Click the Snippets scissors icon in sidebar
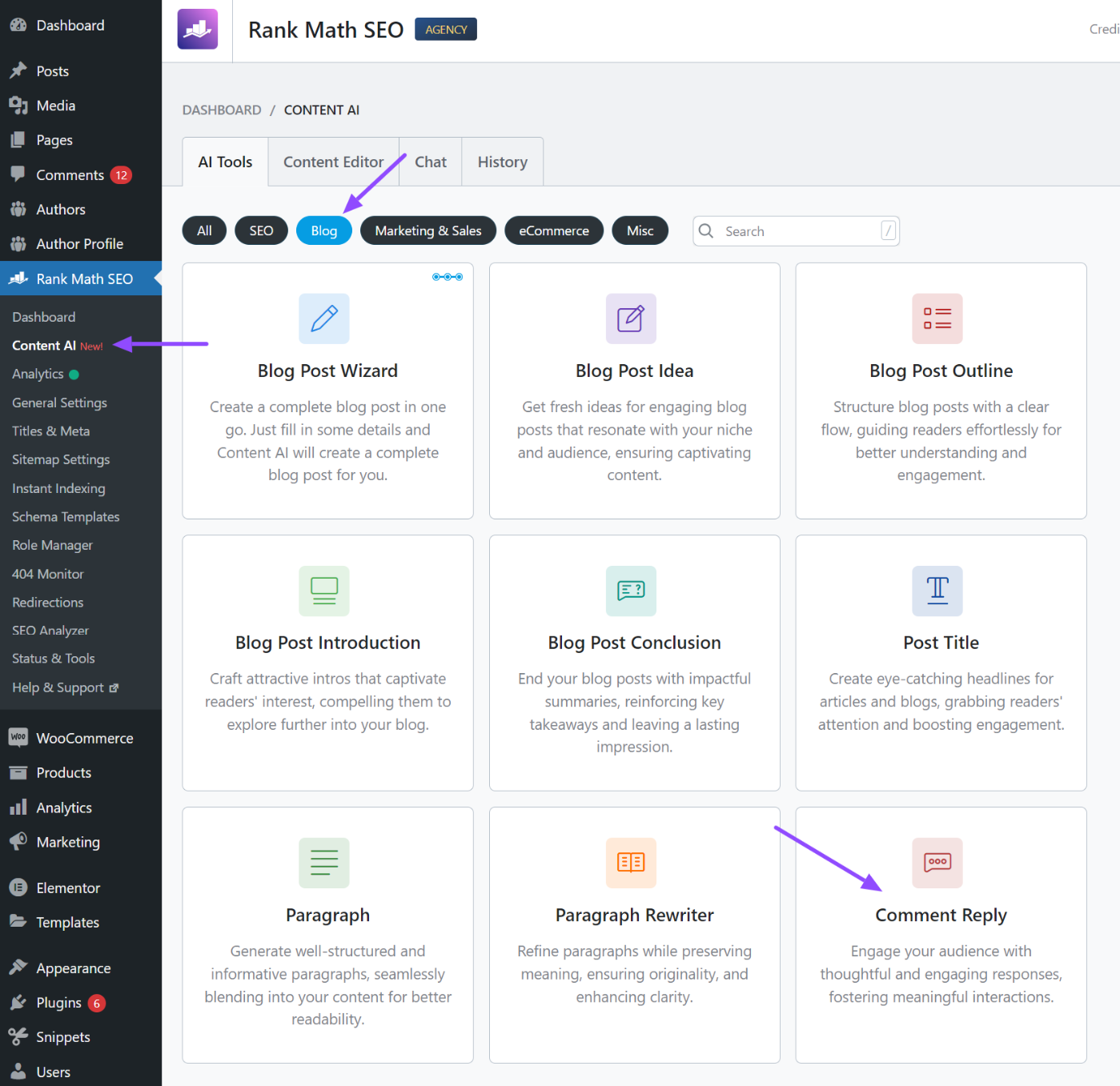 [18, 1036]
